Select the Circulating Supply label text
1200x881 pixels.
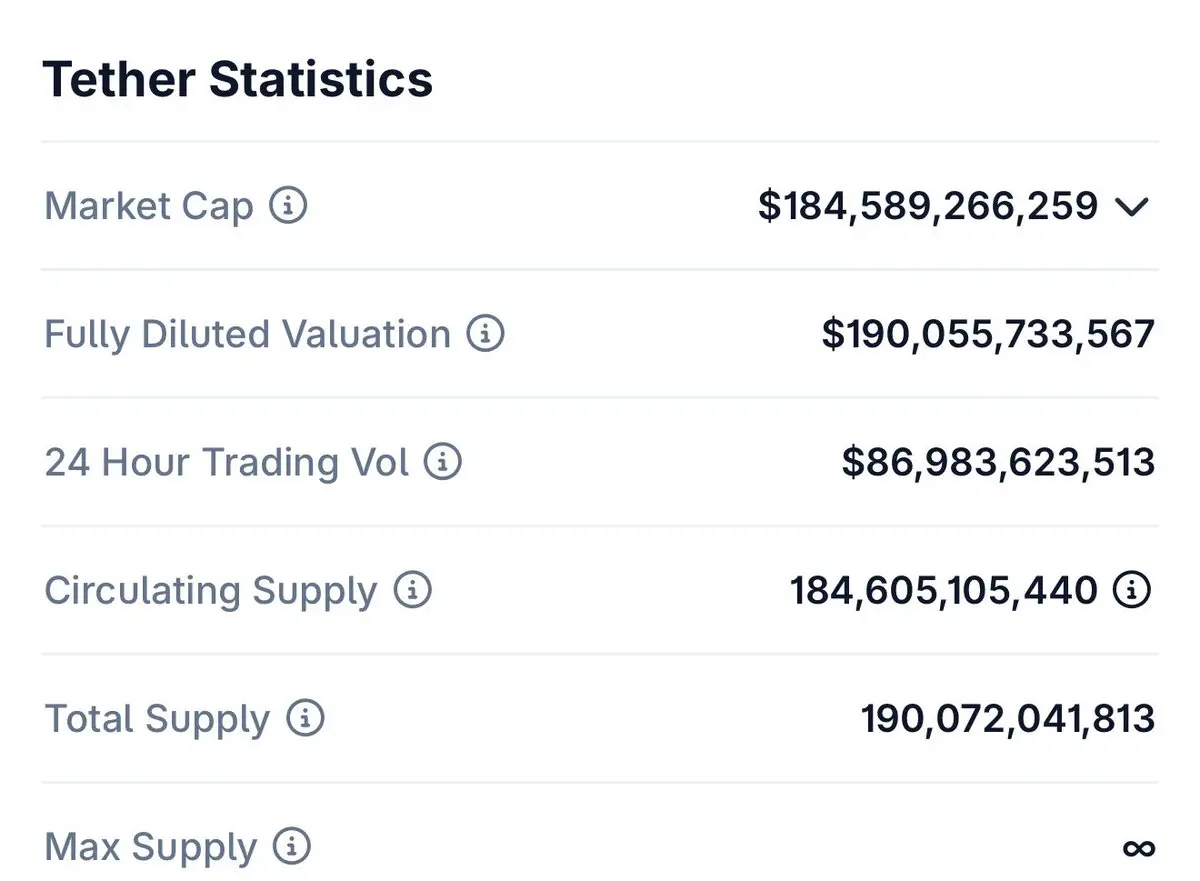pos(211,590)
